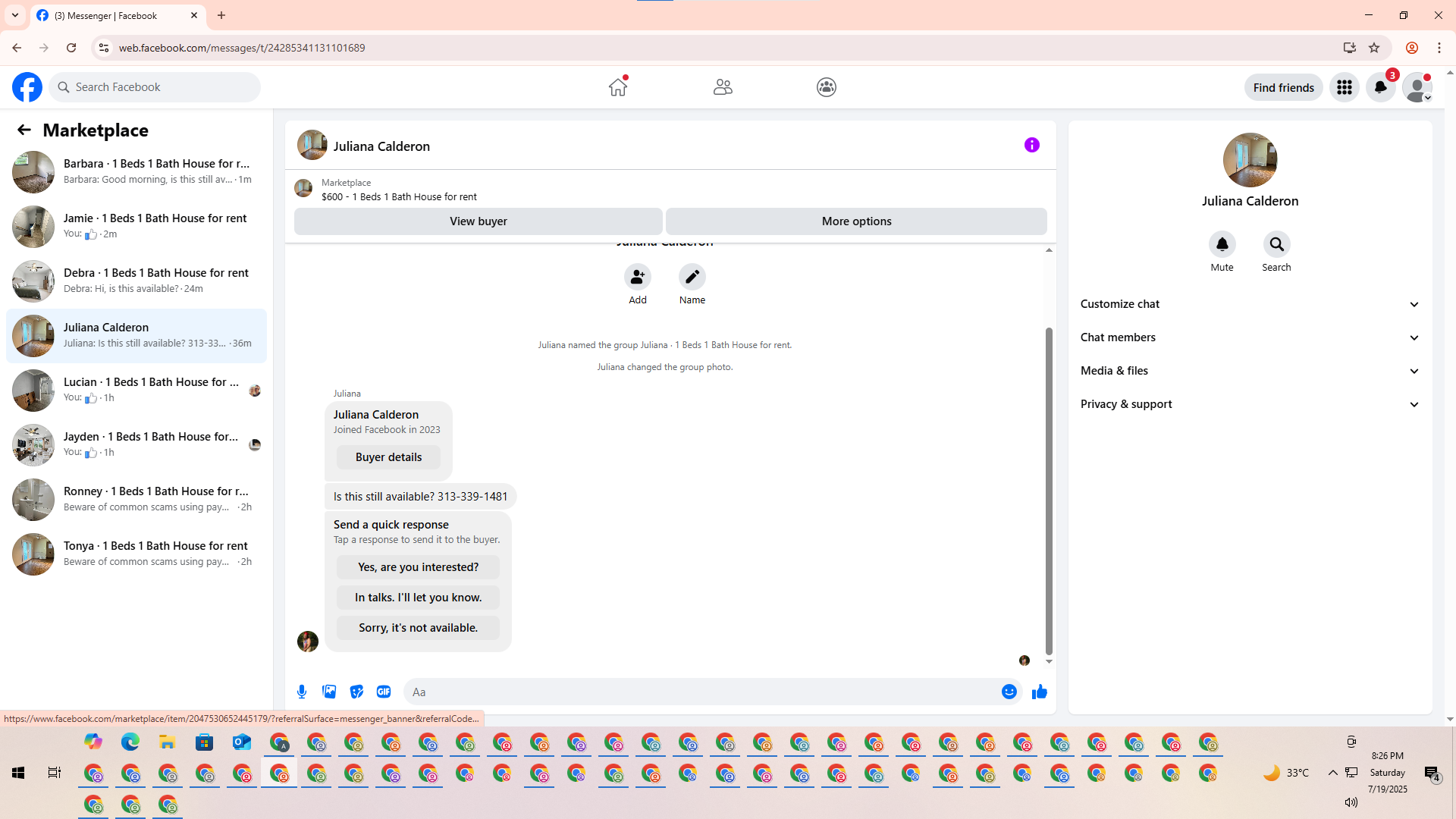Viewport: 1456px width, 819px height.
Task: Click the emoji smiley icon
Action: [x=1009, y=692]
